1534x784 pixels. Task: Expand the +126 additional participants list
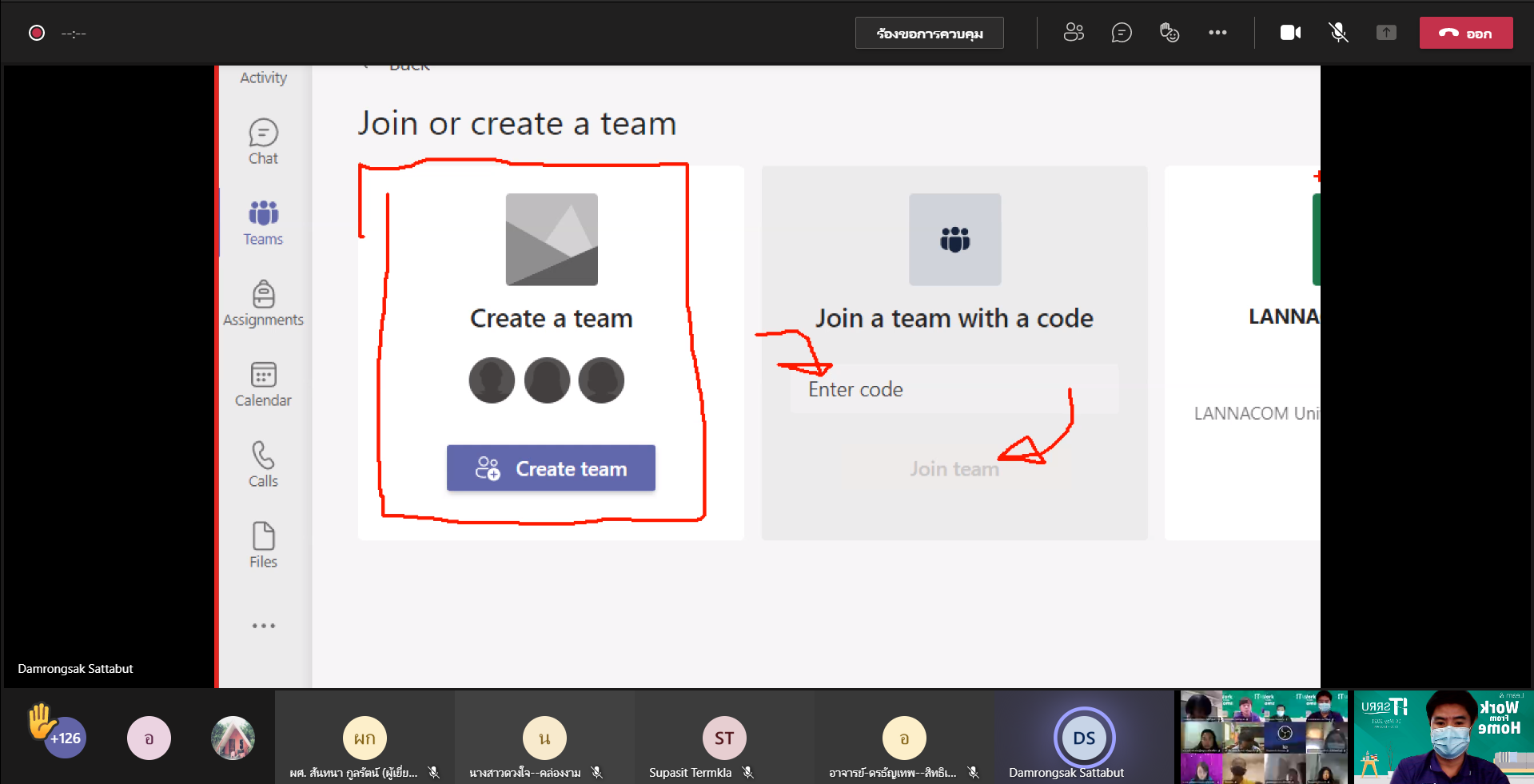point(66,738)
